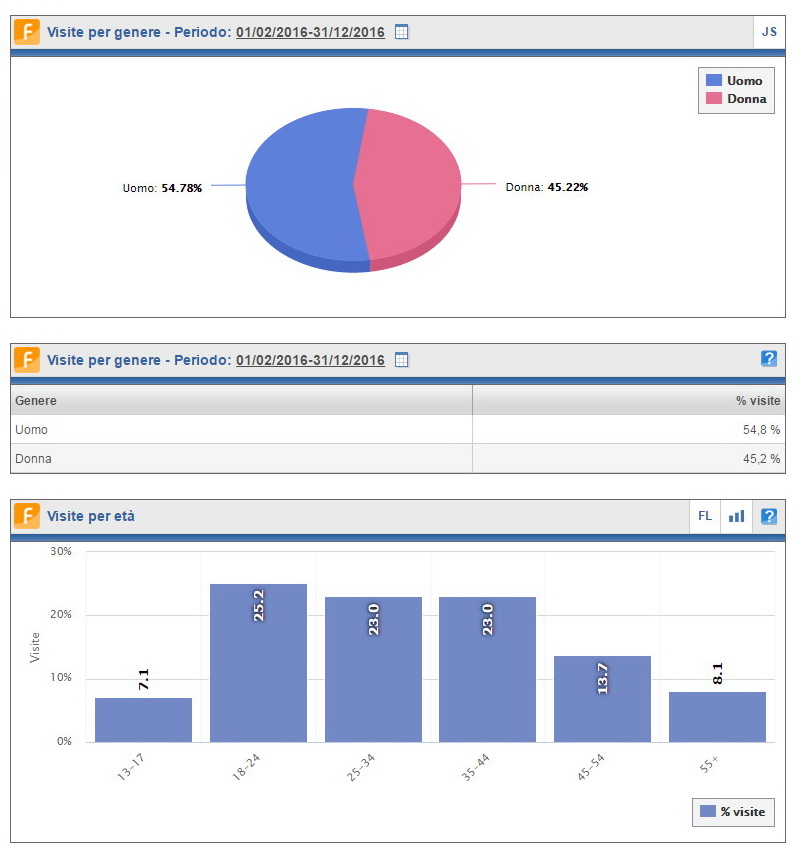The width and height of the screenshot is (797, 853).
Task: Sort by Genere column header
Action: pyautogui.click(x=242, y=400)
